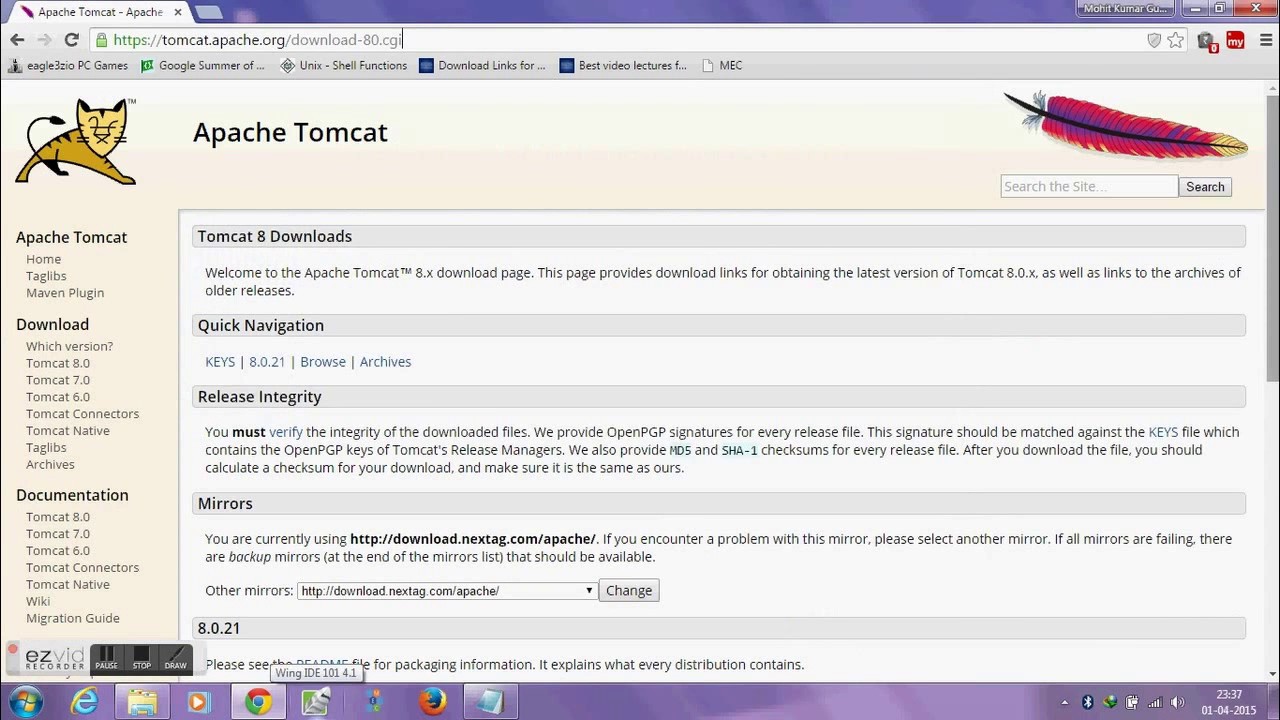Switch to Chrome in the taskbar
Viewport: 1280px width, 720px height.
(258, 702)
